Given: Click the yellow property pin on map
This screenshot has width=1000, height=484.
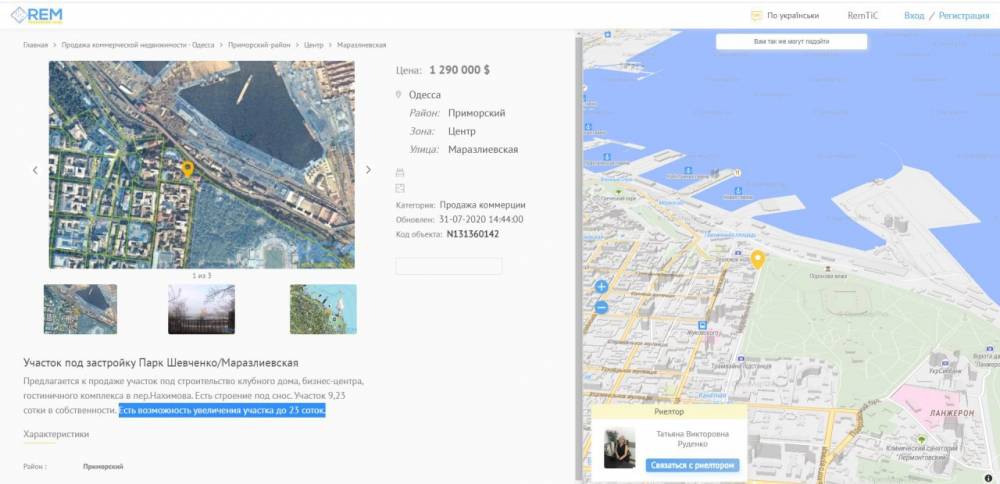Looking at the screenshot, I should 758,260.
